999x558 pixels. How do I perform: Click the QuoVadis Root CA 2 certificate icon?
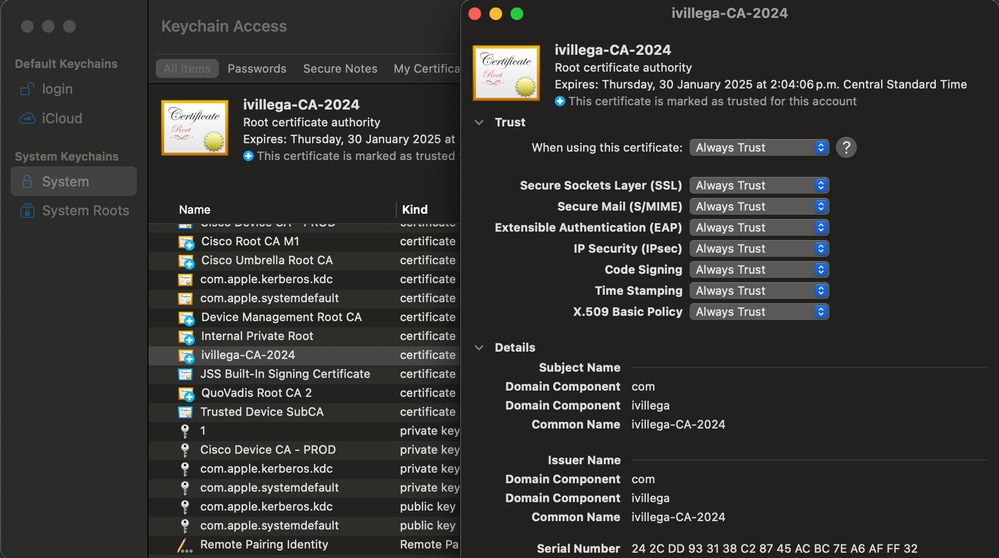pos(186,394)
